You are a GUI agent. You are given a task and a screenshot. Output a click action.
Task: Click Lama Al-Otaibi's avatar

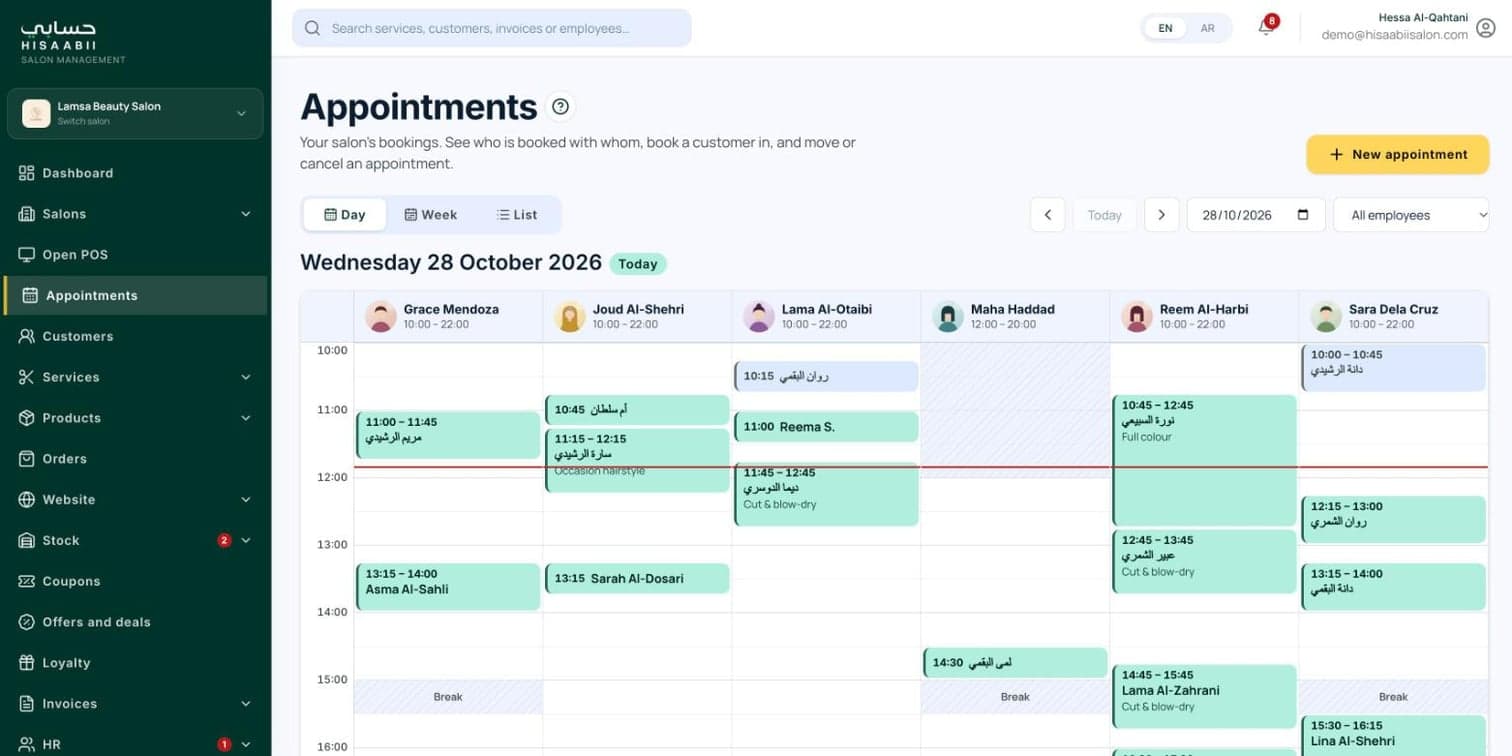(758, 316)
